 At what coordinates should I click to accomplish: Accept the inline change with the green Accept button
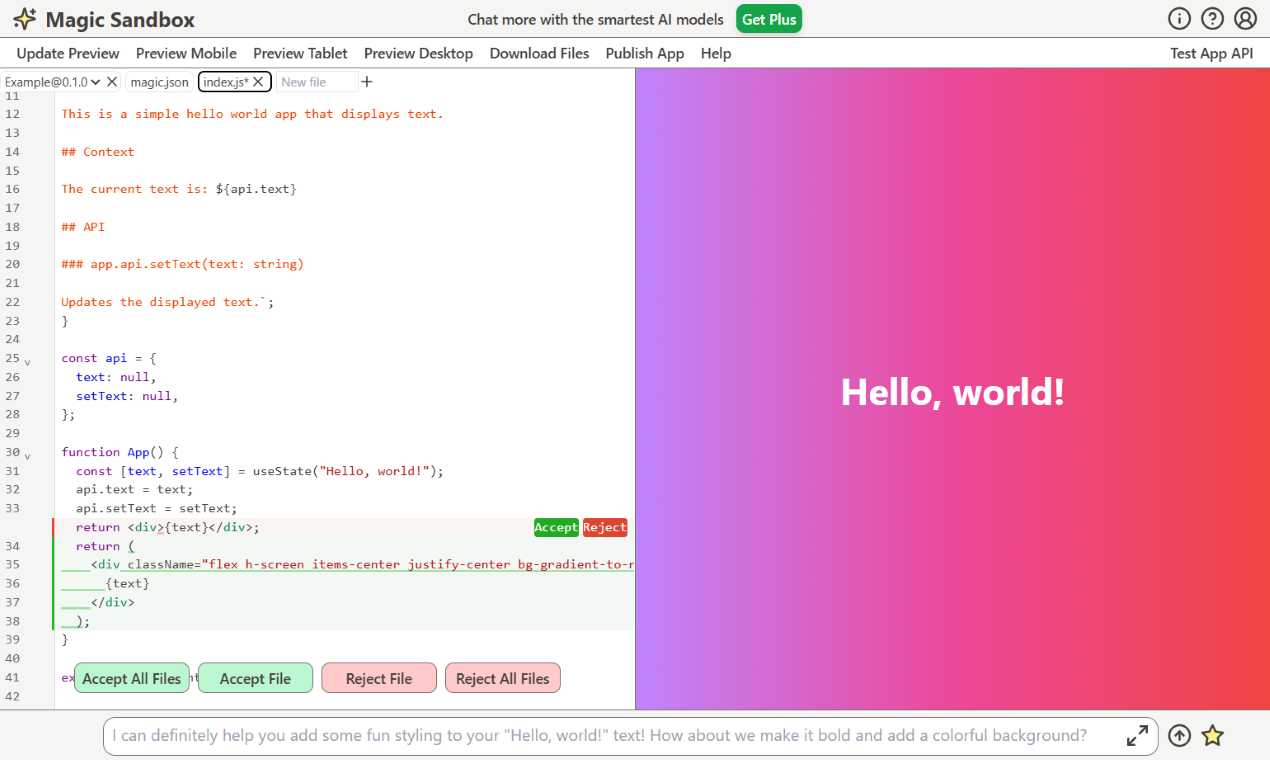[556, 527]
